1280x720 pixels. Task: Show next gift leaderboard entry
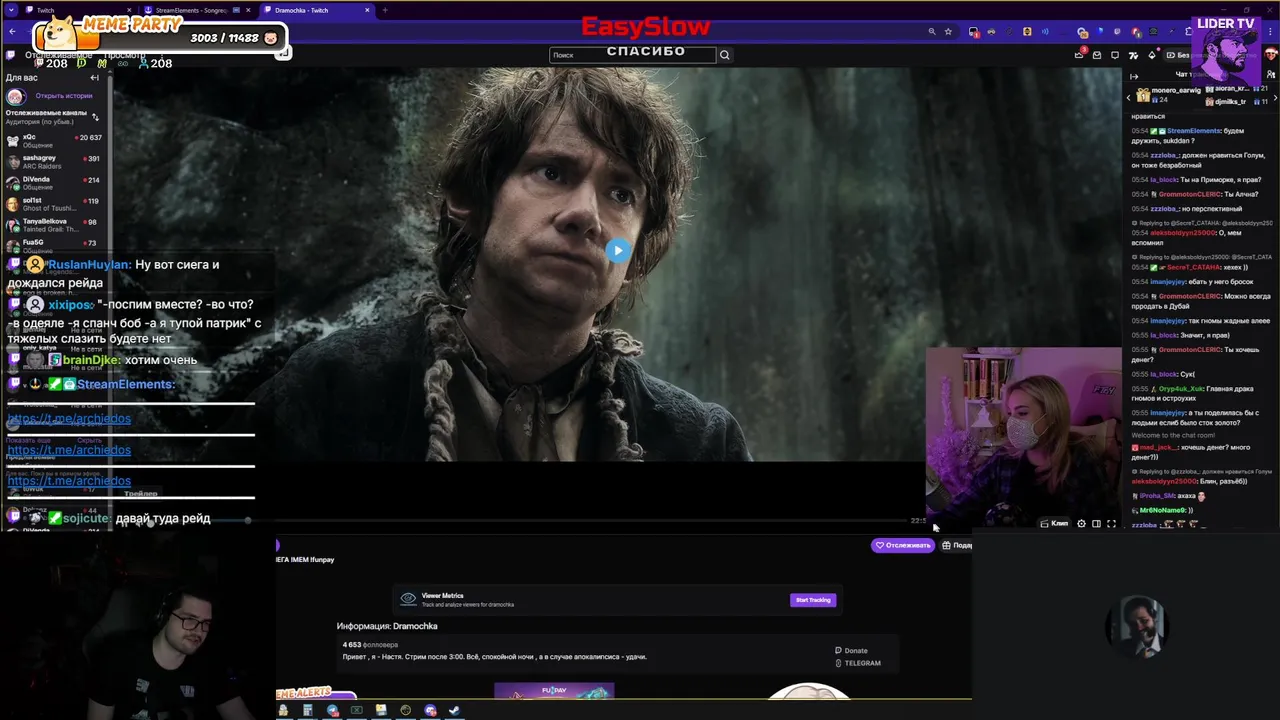[x=1275, y=97]
